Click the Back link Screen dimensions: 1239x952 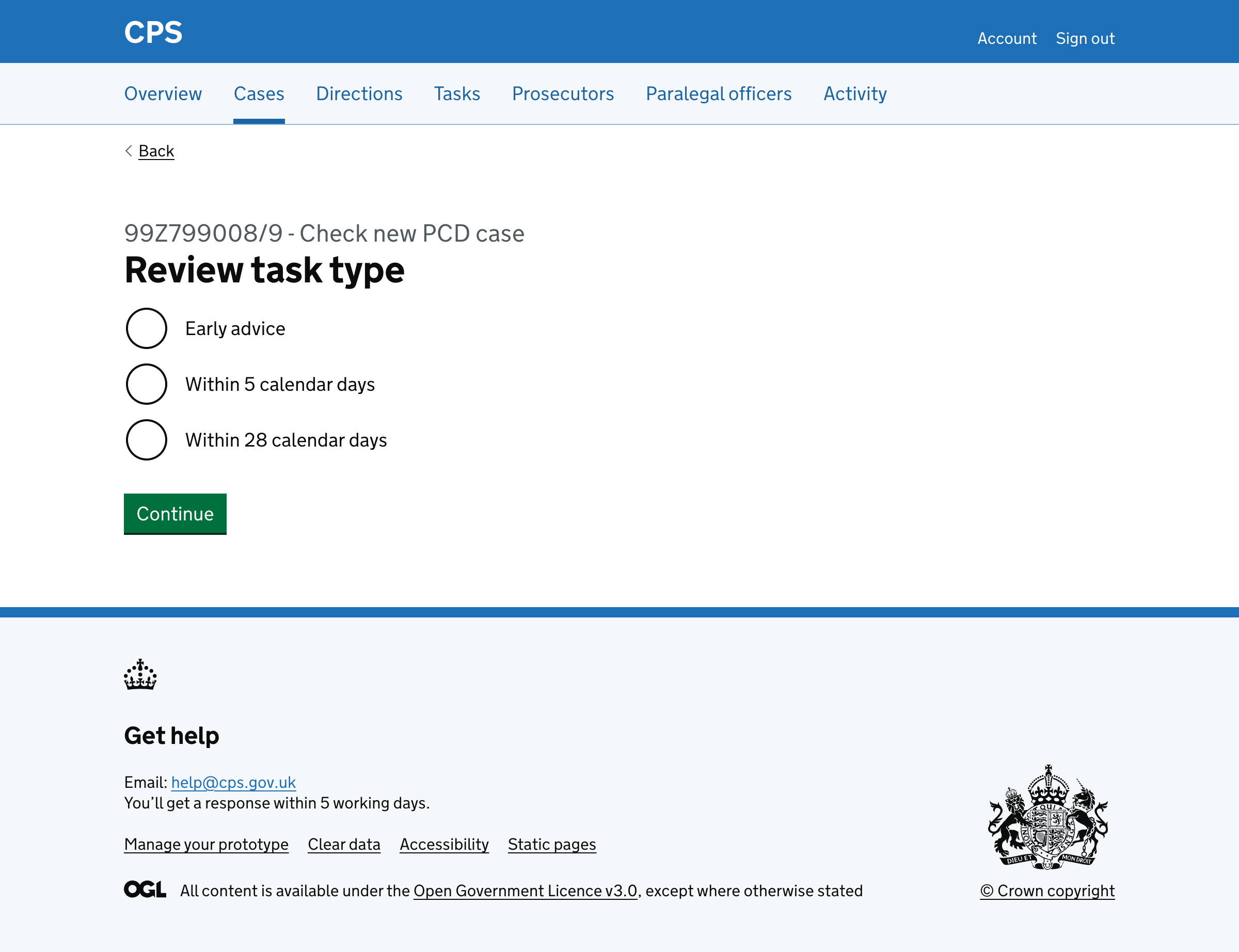(x=156, y=151)
